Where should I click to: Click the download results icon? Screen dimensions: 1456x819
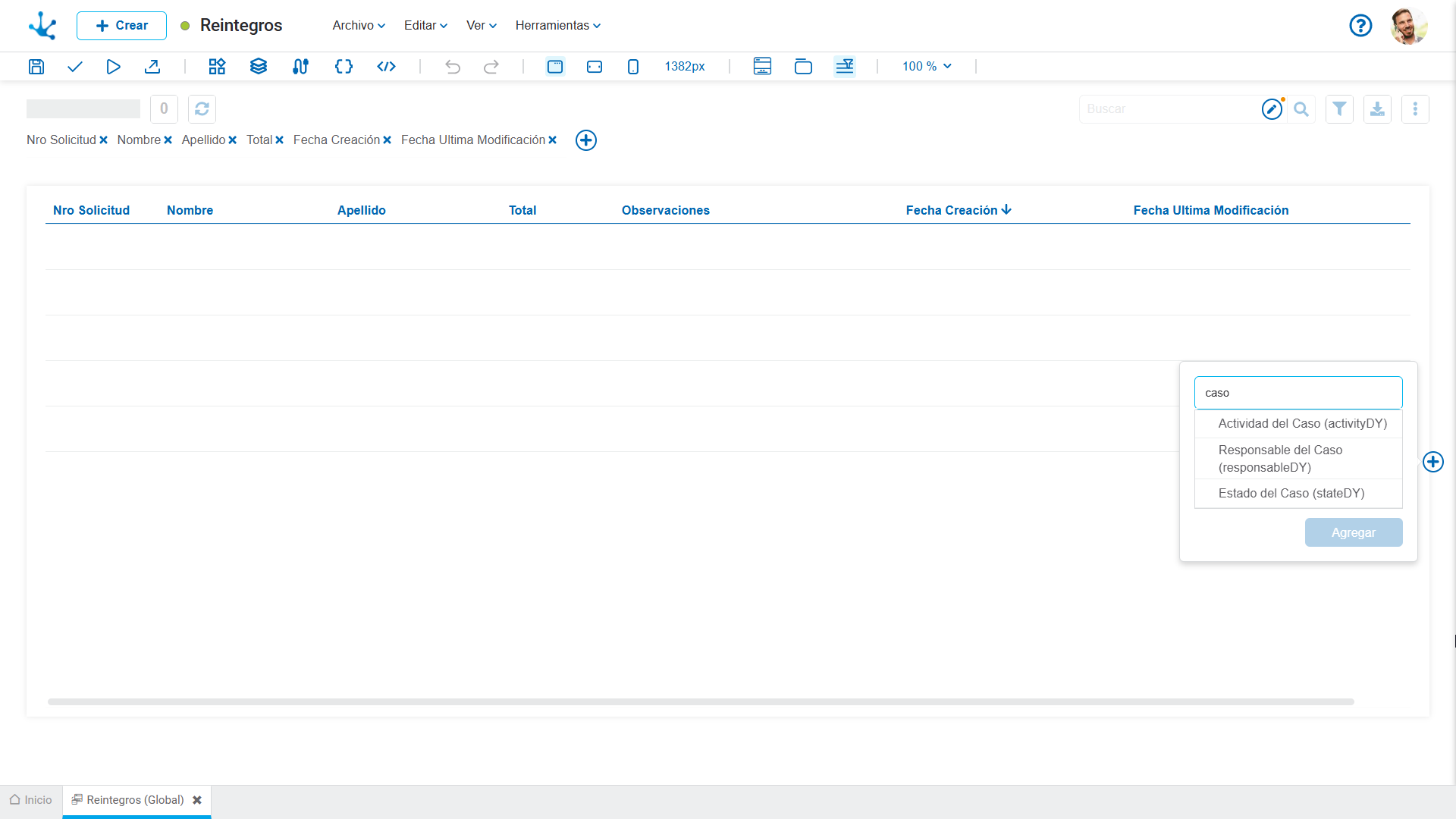coord(1377,109)
